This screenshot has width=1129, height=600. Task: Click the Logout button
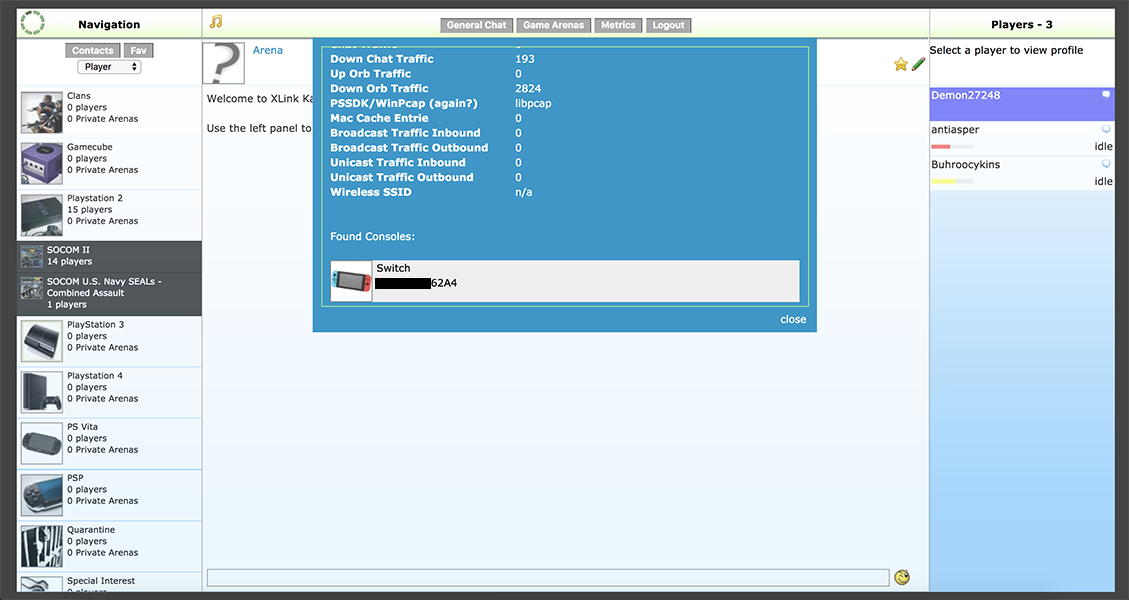pyautogui.click(x=668, y=25)
